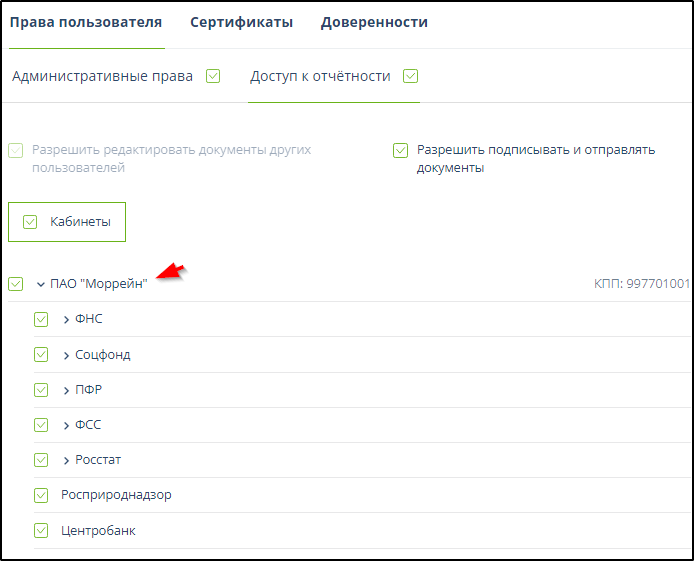Expand the Соцфонд node chevron
Viewport: 694px width, 561px height.
(66, 355)
